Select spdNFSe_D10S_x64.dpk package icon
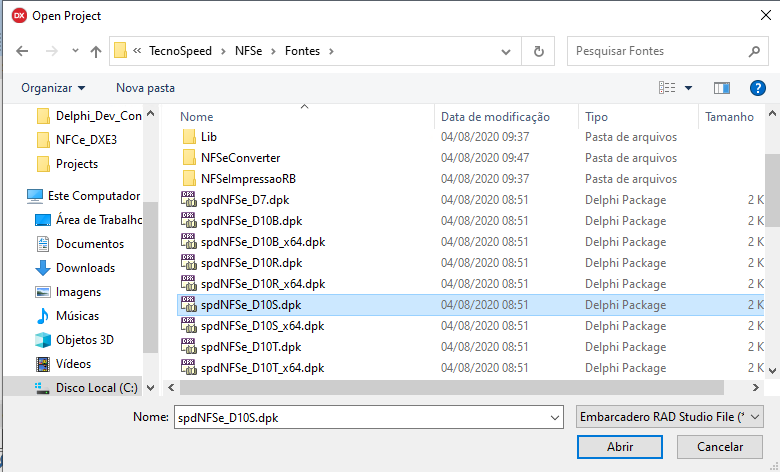This screenshot has width=780, height=472. click(189, 326)
